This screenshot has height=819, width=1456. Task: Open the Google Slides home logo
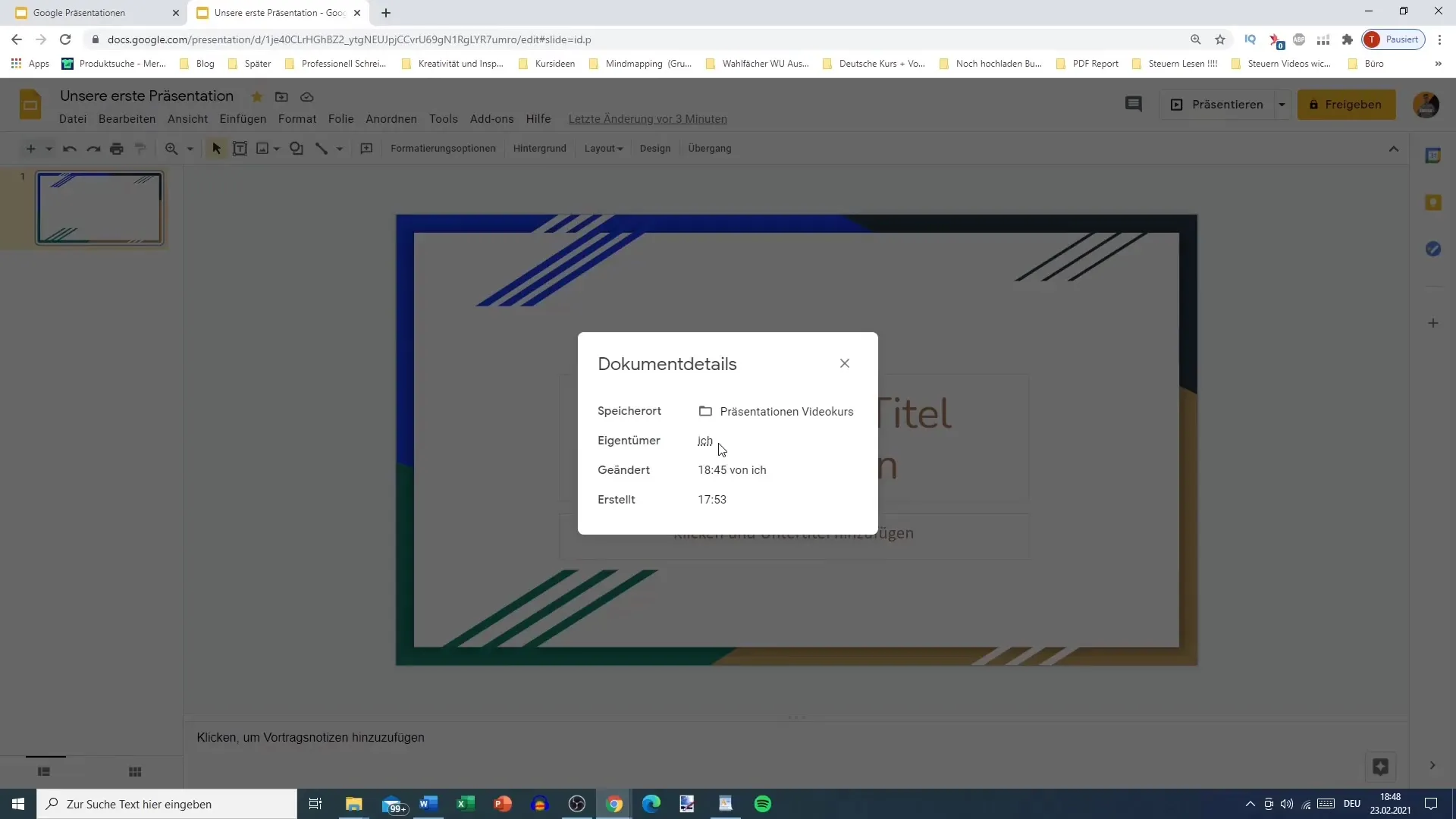(30, 105)
